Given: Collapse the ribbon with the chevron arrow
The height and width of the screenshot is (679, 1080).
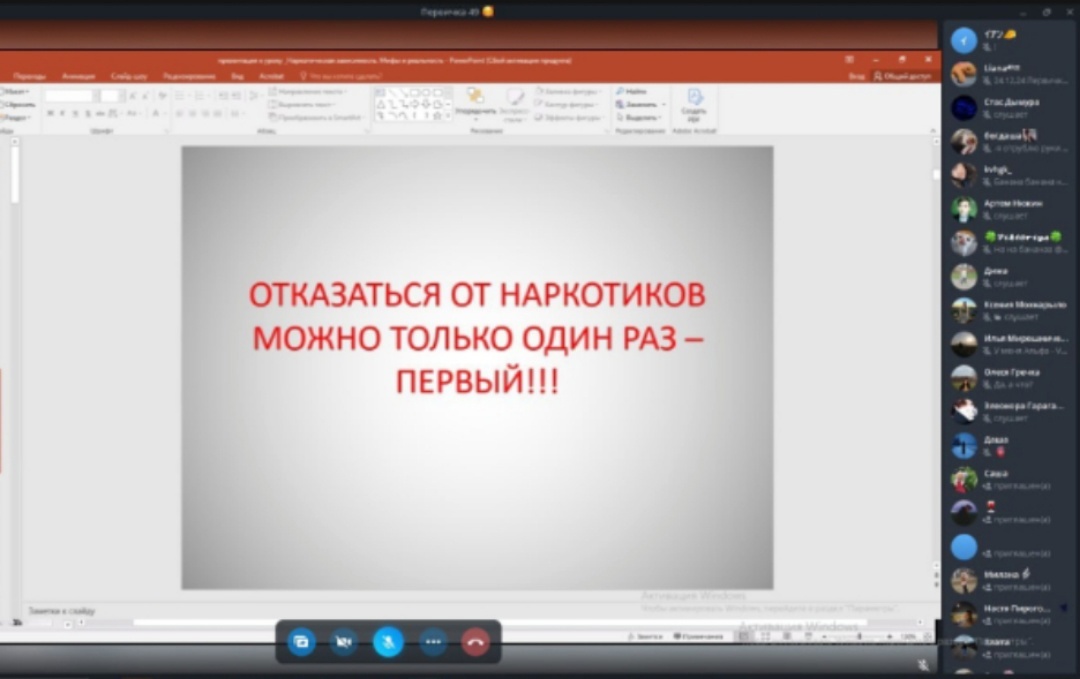Looking at the screenshot, I should (x=933, y=130).
